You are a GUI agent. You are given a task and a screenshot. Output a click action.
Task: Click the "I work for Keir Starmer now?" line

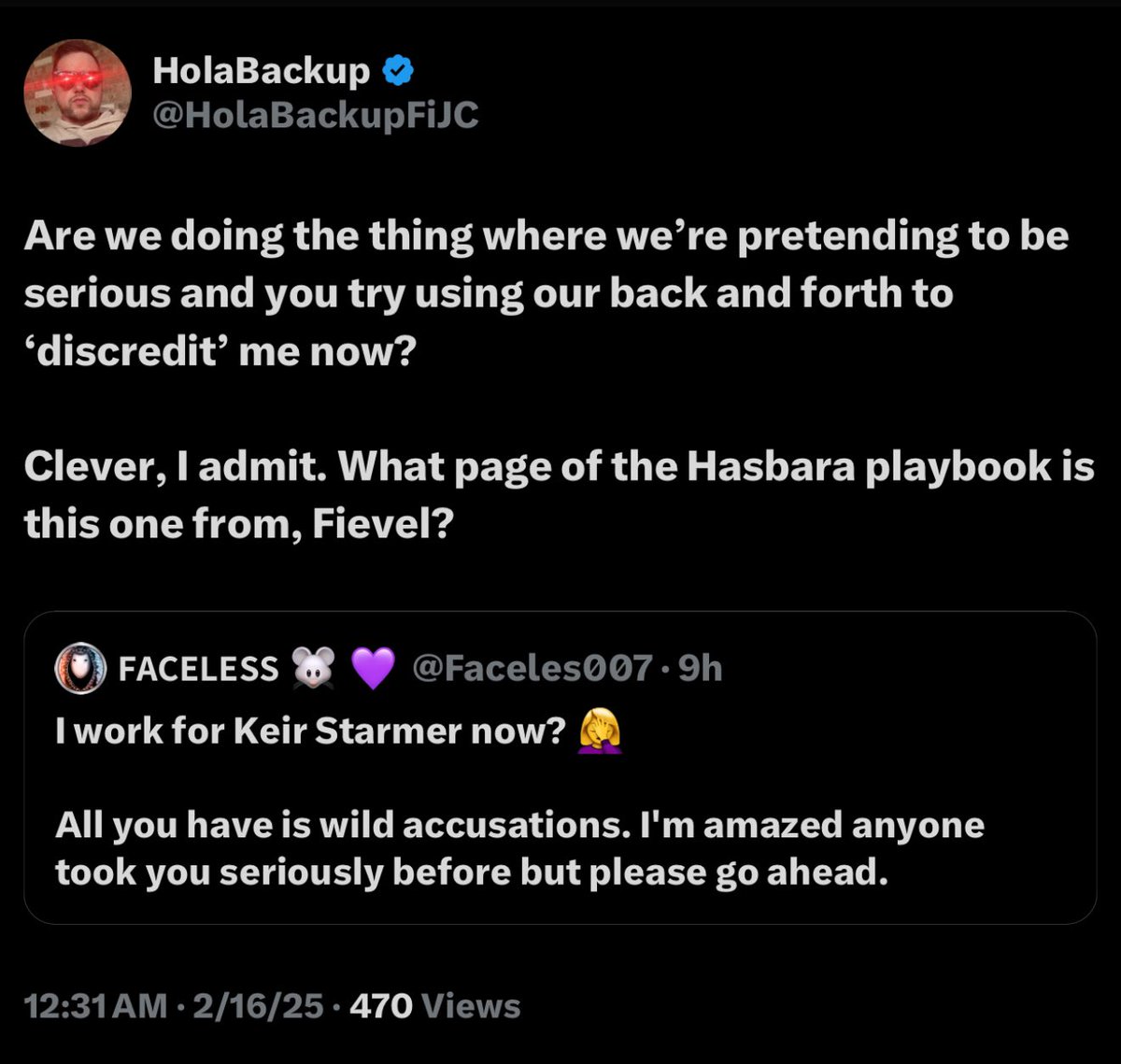[x=310, y=731]
